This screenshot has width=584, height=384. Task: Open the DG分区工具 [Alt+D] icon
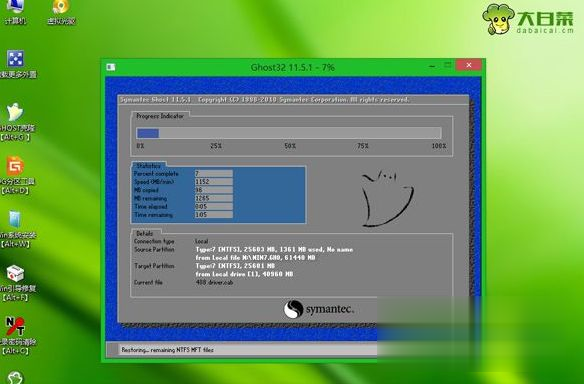[x=16, y=175]
